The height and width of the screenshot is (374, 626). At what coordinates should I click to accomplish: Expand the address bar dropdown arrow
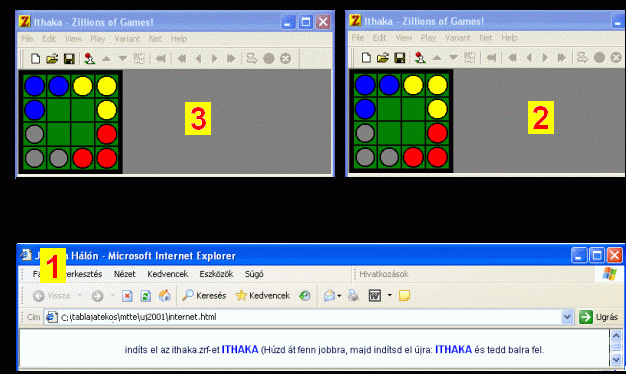point(567,317)
